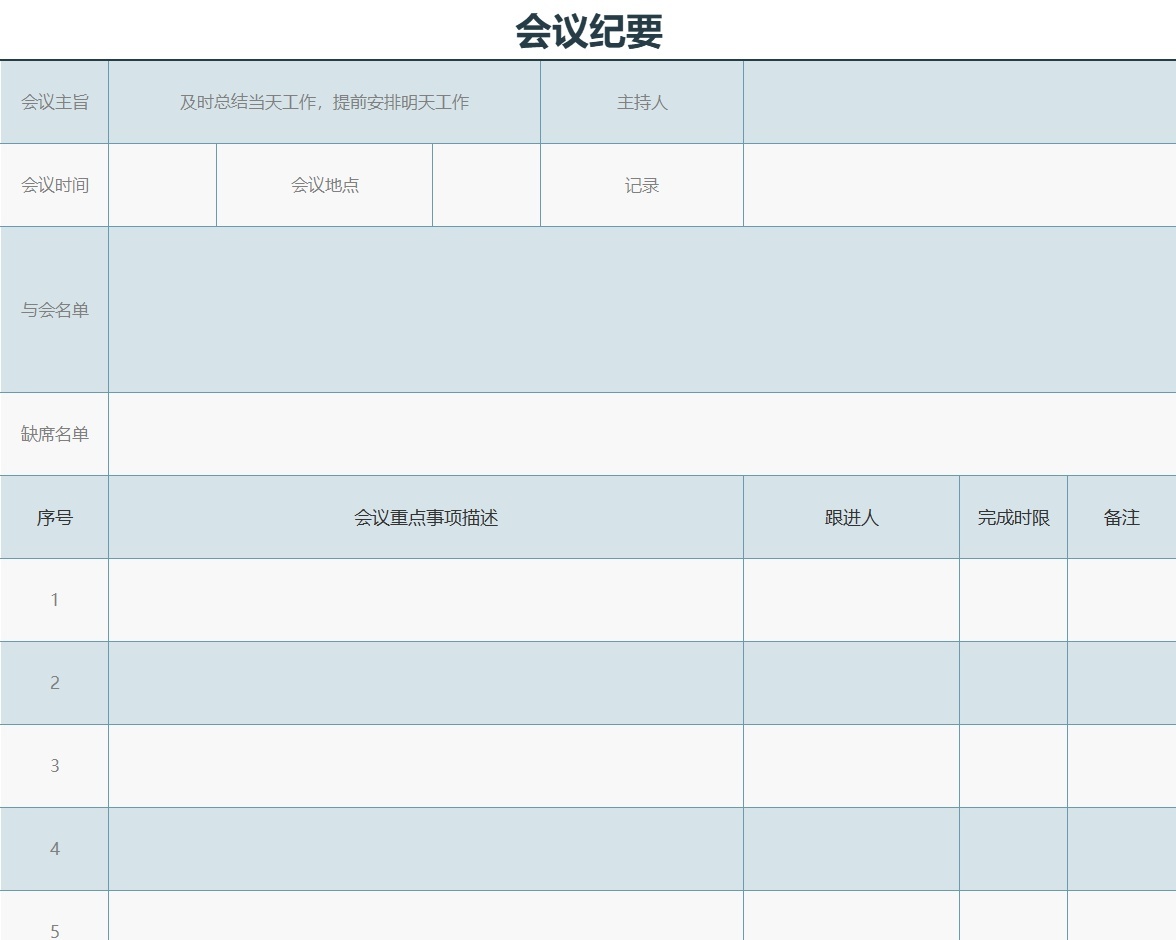Click the 缺席名单 absentee list field
1176x940 pixels.
(640, 433)
